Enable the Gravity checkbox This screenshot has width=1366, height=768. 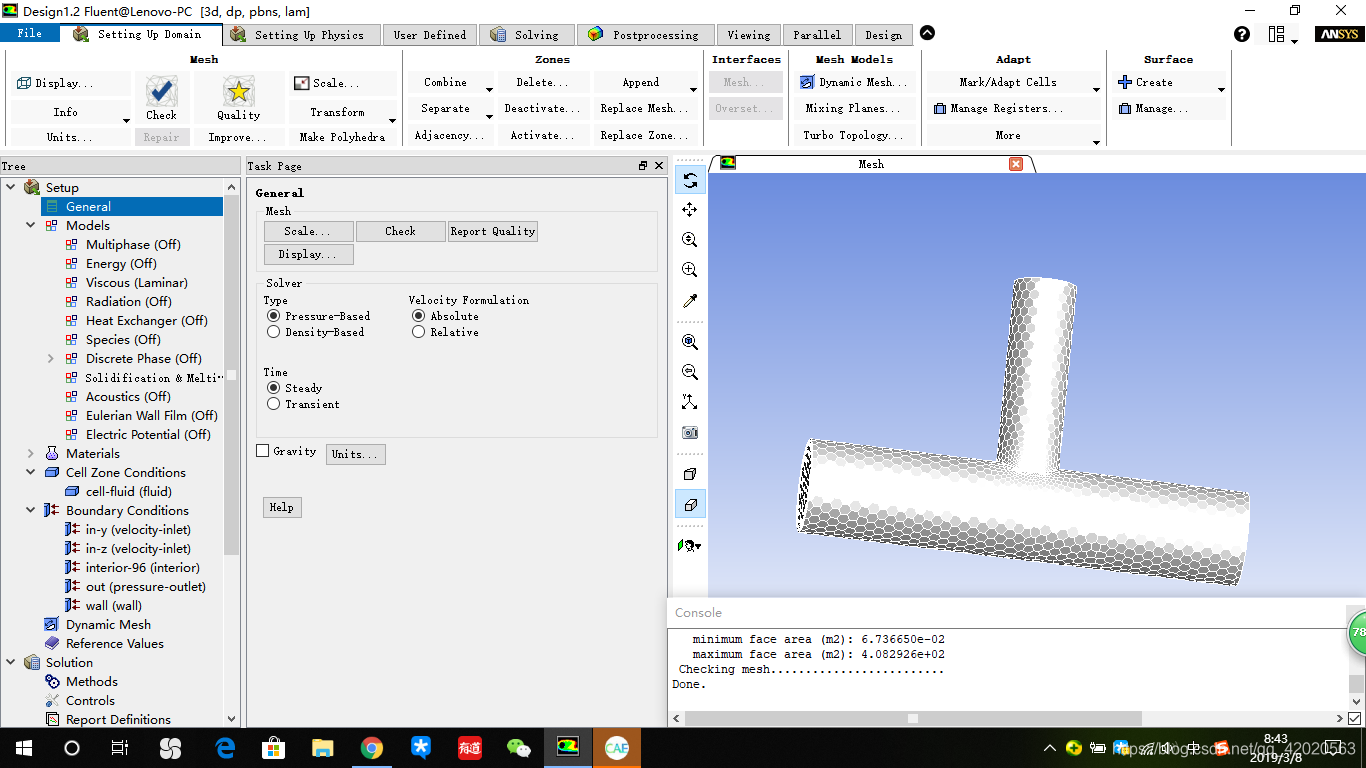[263, 451]
